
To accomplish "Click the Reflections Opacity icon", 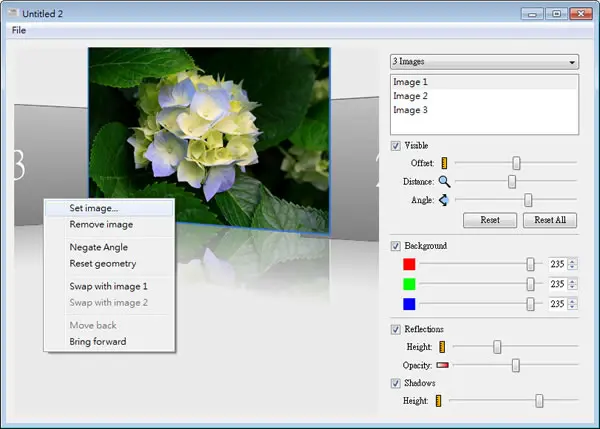I will pyautogui.click(x=442, y=365).
